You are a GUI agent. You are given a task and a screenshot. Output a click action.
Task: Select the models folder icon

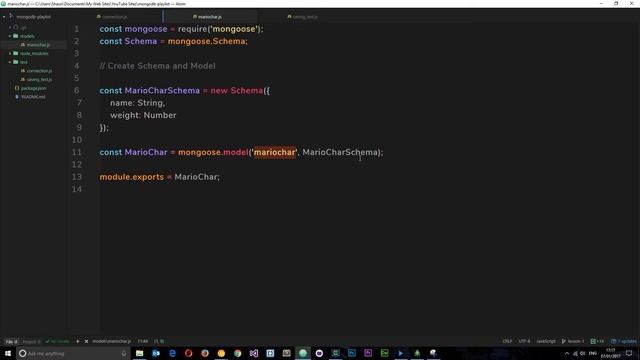16,36
